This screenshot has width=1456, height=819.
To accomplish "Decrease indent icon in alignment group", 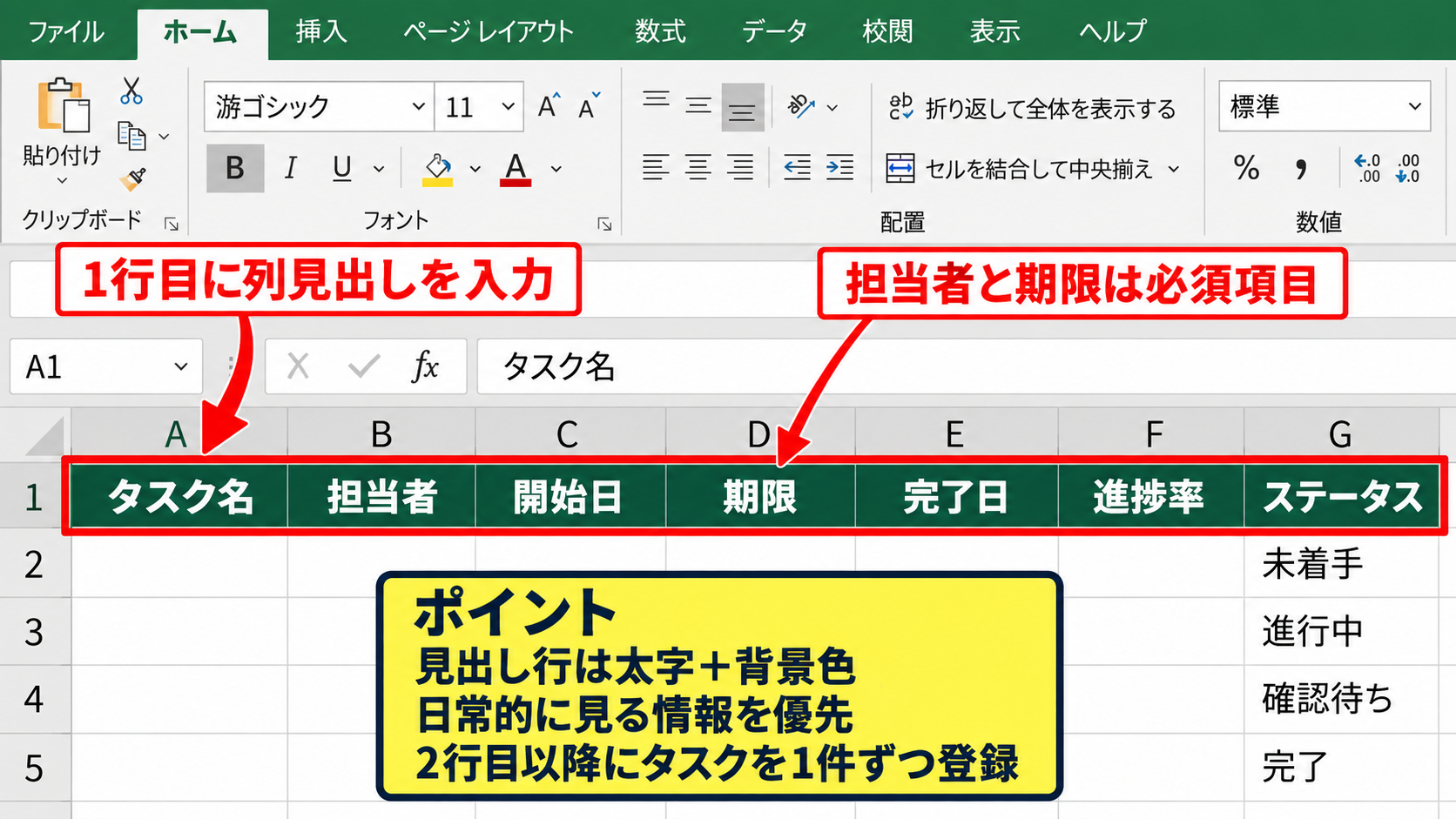I will coord(797,167).
